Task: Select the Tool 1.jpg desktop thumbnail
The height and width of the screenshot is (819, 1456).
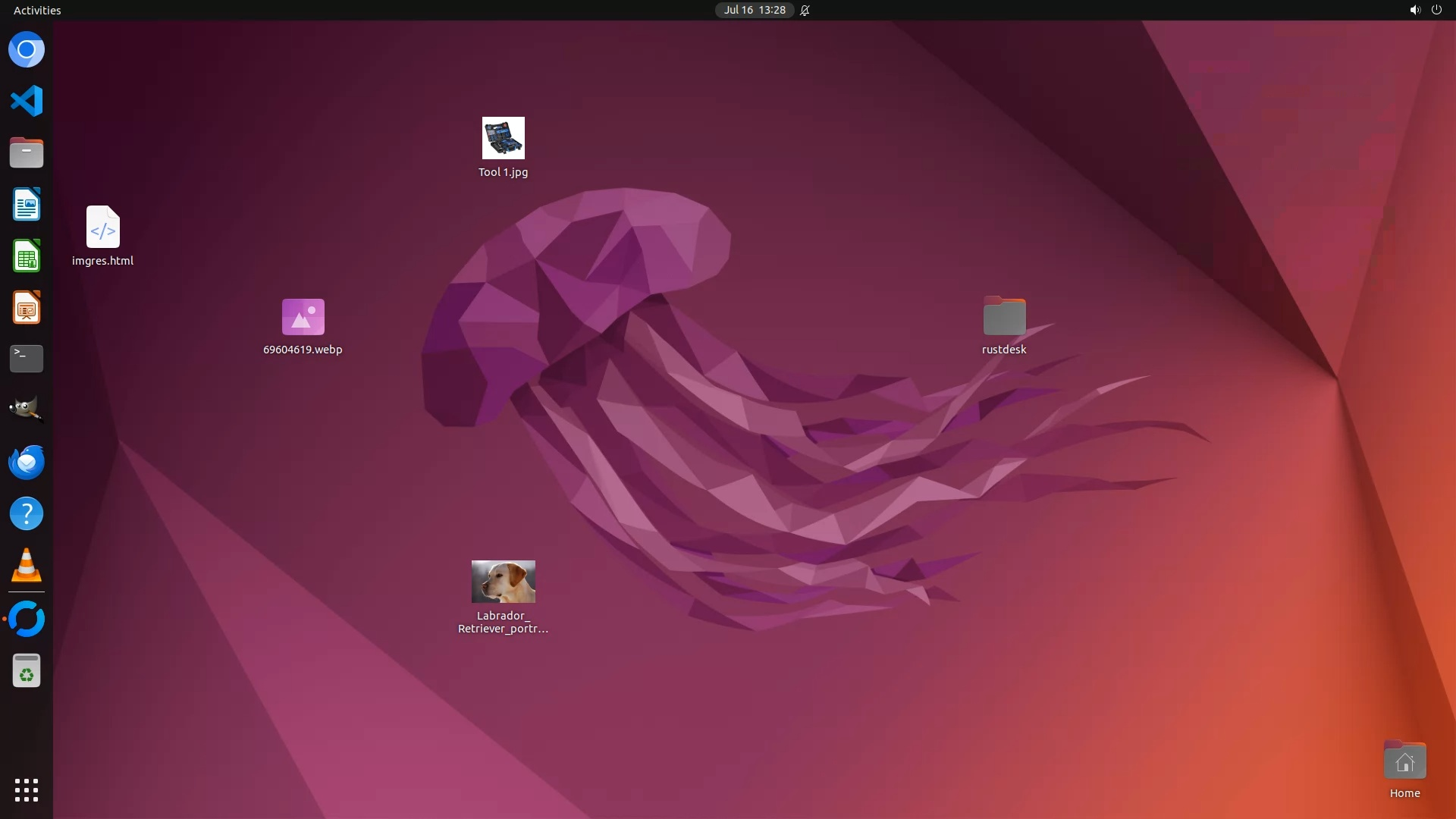Action: point(503,138)
